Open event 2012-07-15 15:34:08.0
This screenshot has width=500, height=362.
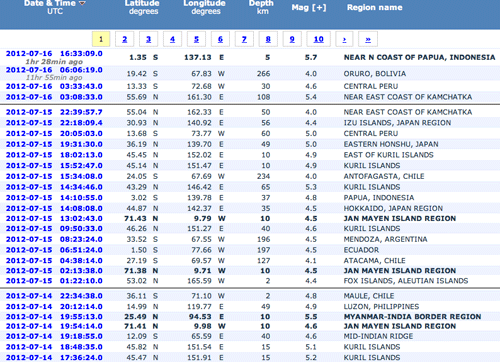pyautogui.click(x=54, y=176)
